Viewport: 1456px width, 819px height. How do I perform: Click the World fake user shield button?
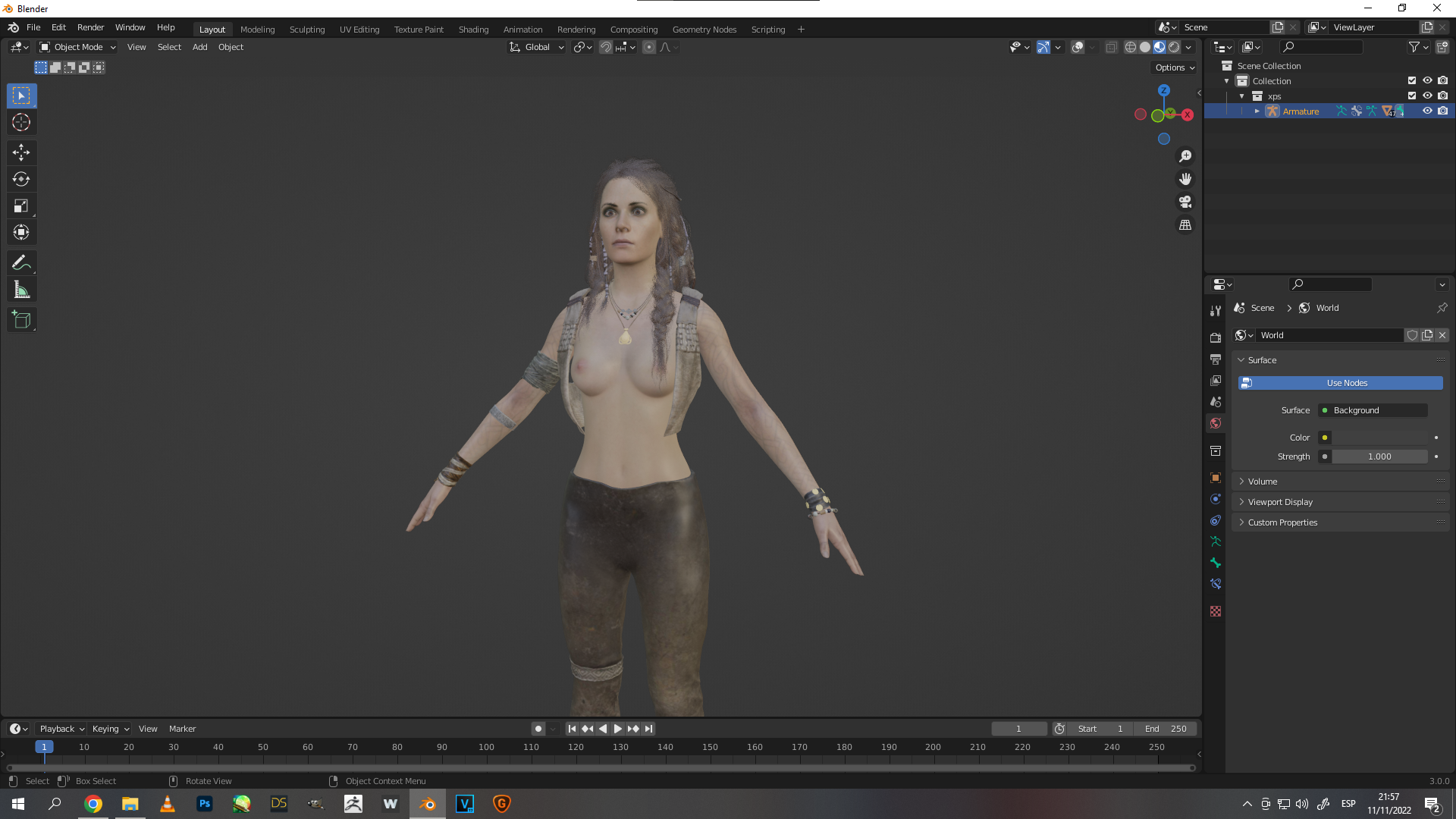[x=1412, y=335]
